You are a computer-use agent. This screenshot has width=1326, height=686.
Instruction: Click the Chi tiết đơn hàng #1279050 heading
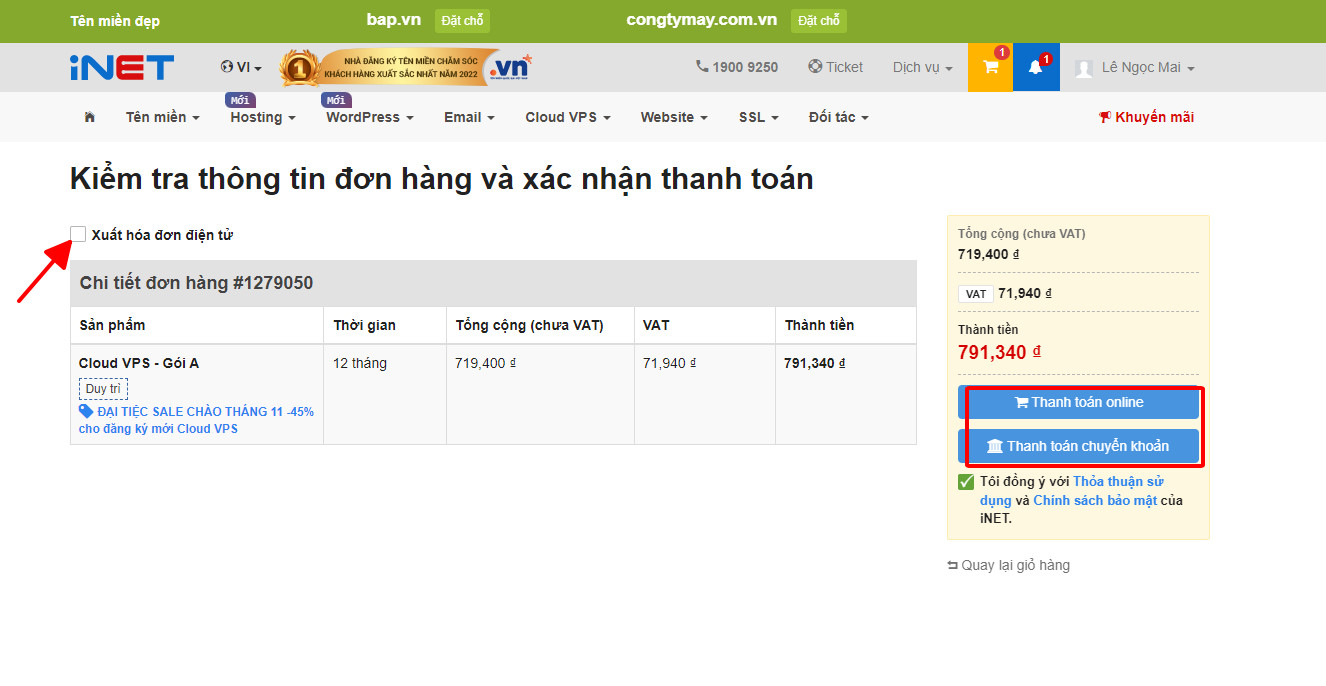tap(196, 283)
